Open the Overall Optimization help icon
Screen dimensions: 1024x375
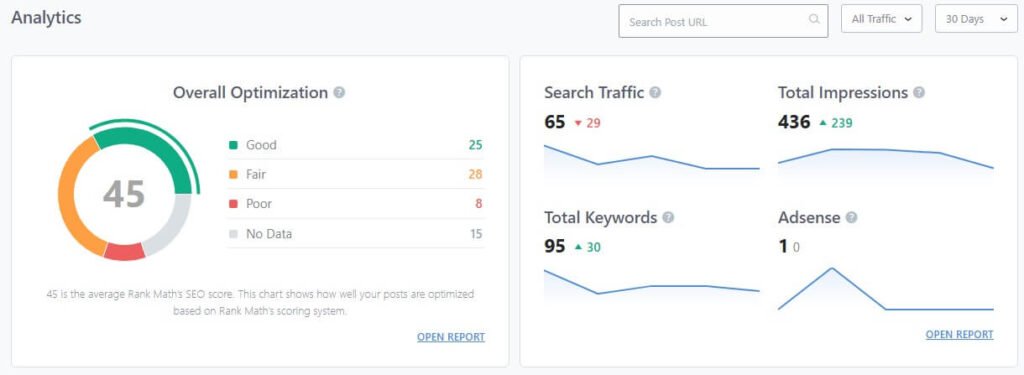[x=339, y=93]
